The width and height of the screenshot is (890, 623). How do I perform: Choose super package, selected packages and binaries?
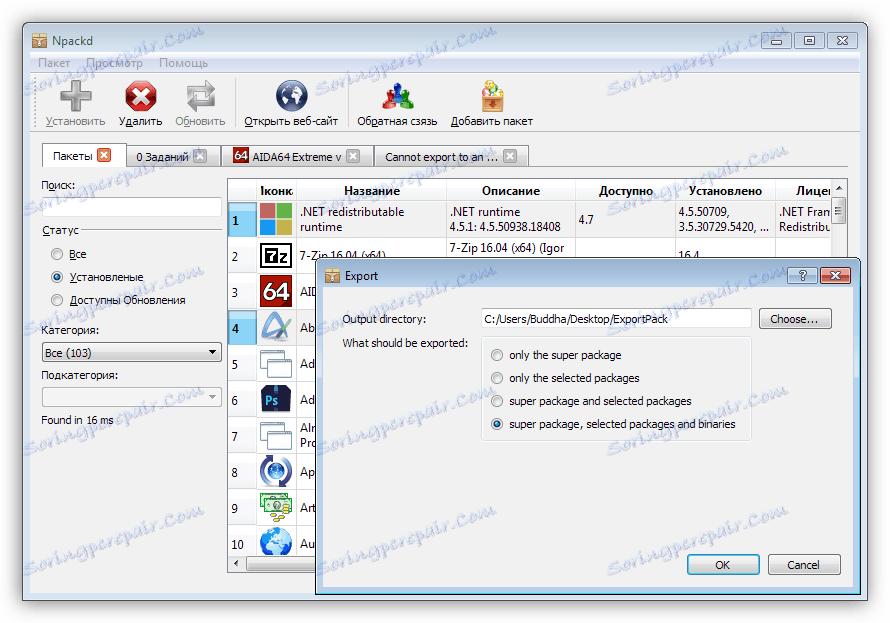(497, 424)
